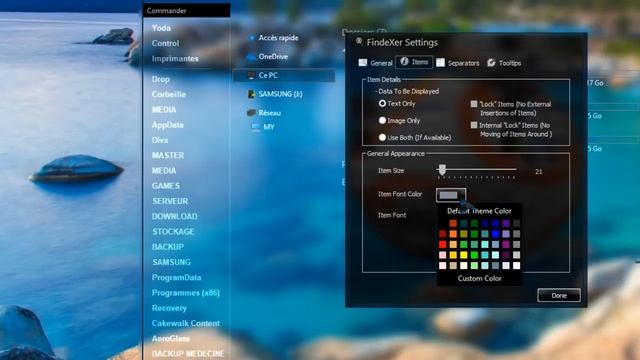
Task: Click the OneDrive cloud icon
Action: tap(251, 57)
